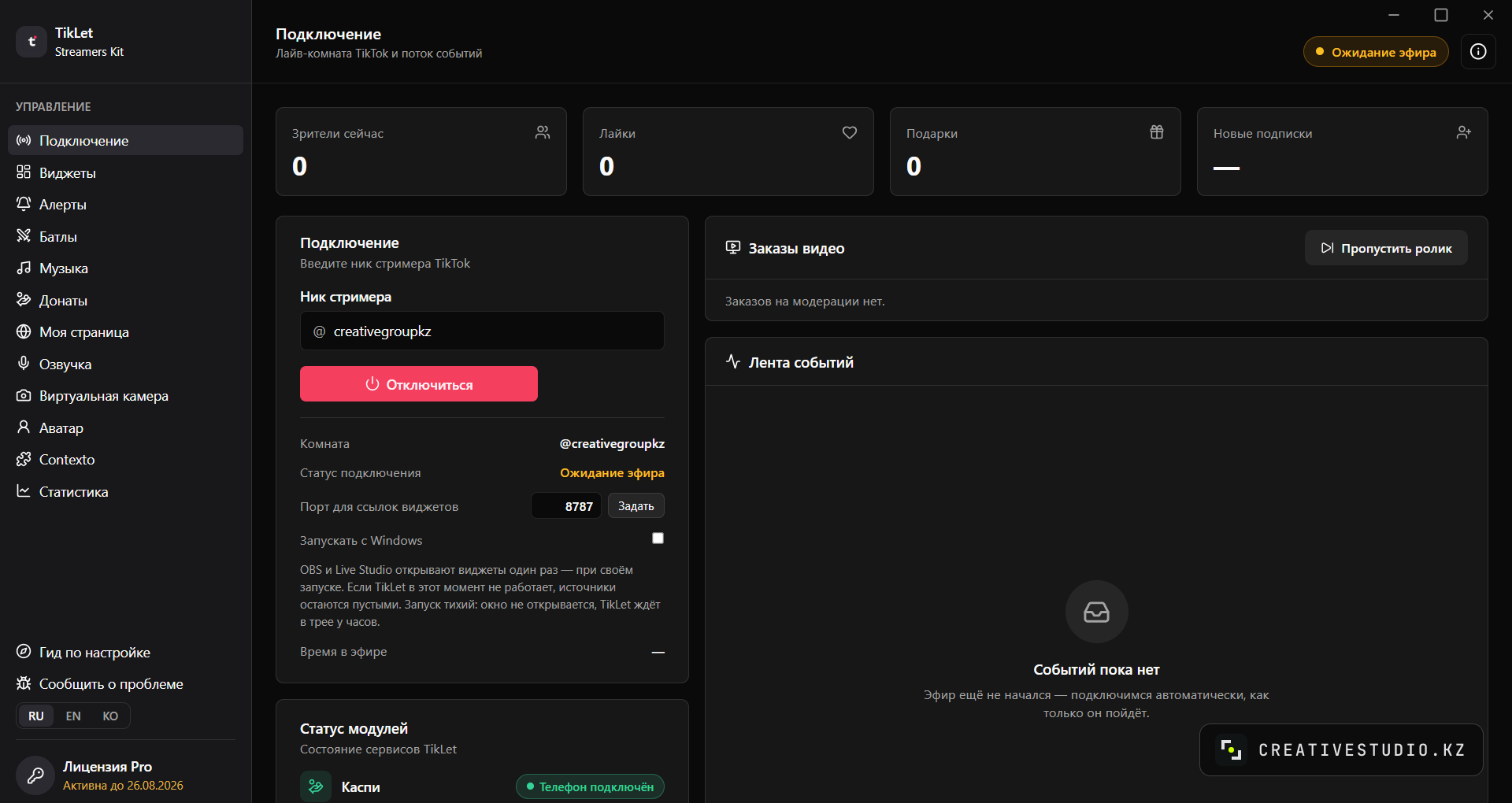
Task: Click the TikLet logo icon
Action: [x=31, y=42]
